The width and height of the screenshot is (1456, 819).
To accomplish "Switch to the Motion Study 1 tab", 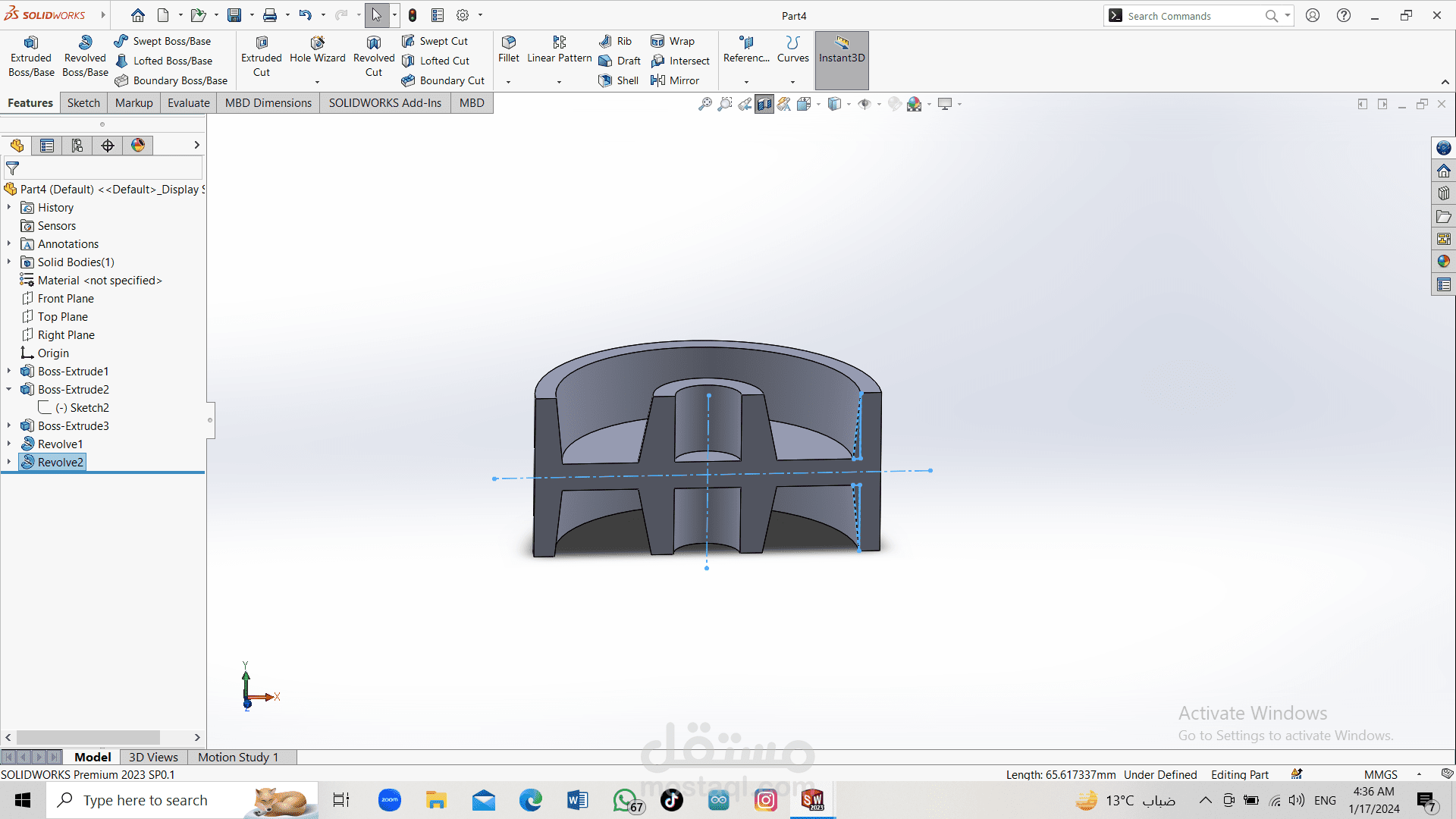I will click(x=238, y=757).
